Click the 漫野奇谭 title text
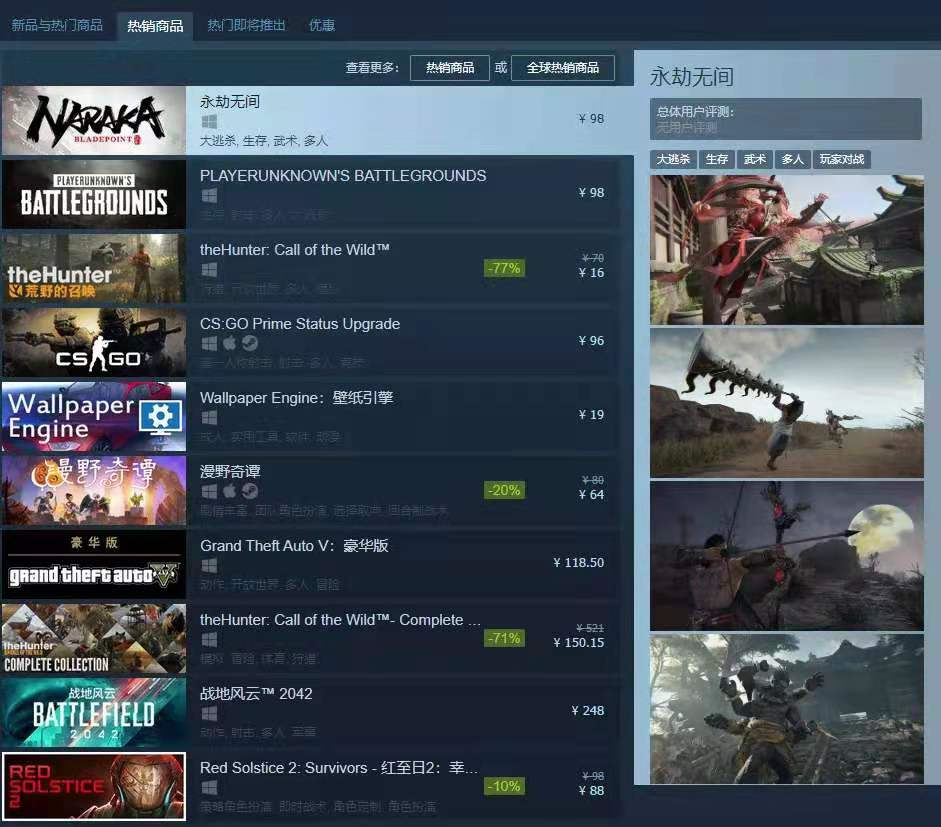Screen dimensions: 941x827 [230, 472]
